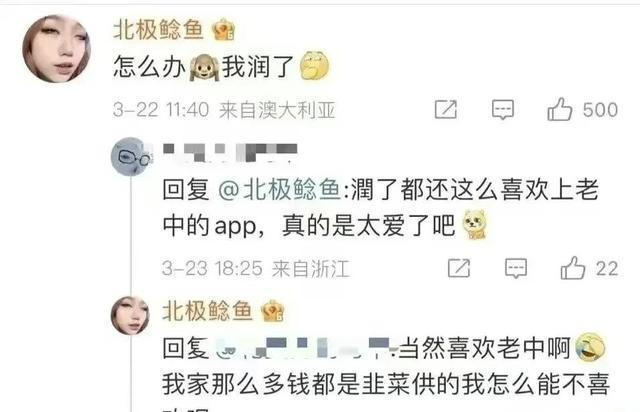Click the crown badge beside the top 北极鲶鱼 username
Image resolution: width=640 pixels, height=412 pixels.
click(x=223, y=30)
